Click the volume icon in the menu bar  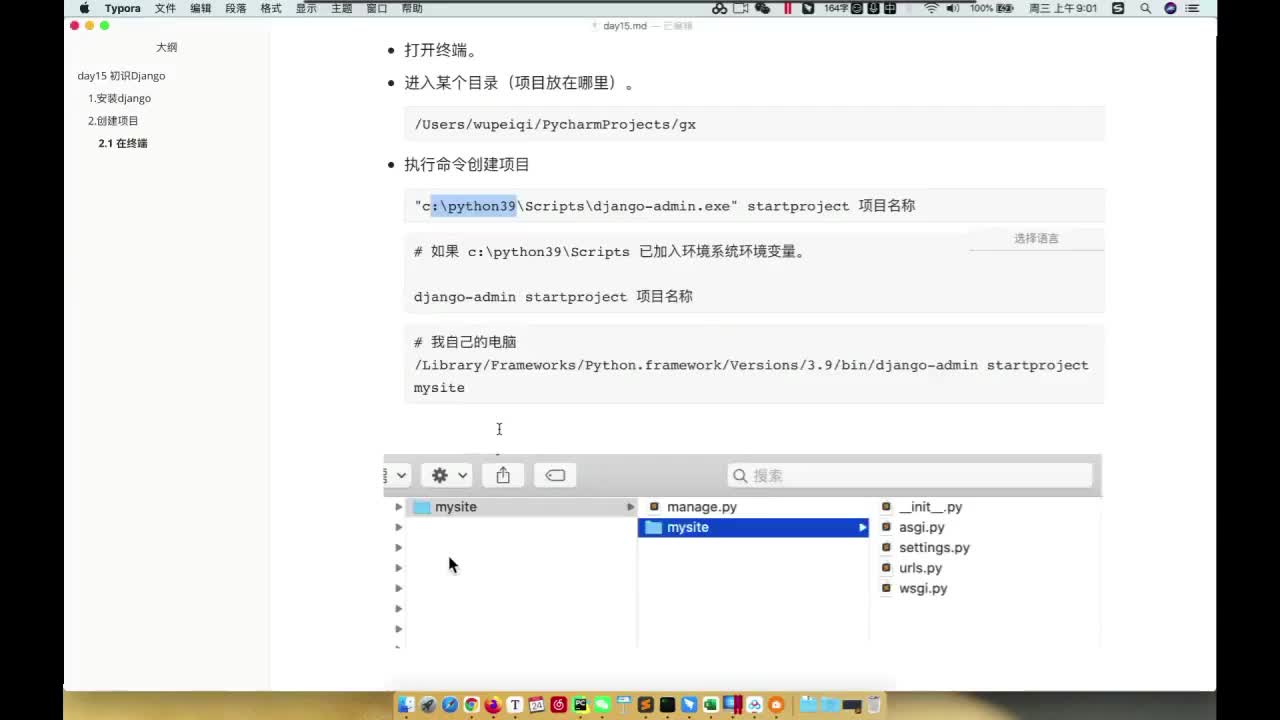click(953, 8)
